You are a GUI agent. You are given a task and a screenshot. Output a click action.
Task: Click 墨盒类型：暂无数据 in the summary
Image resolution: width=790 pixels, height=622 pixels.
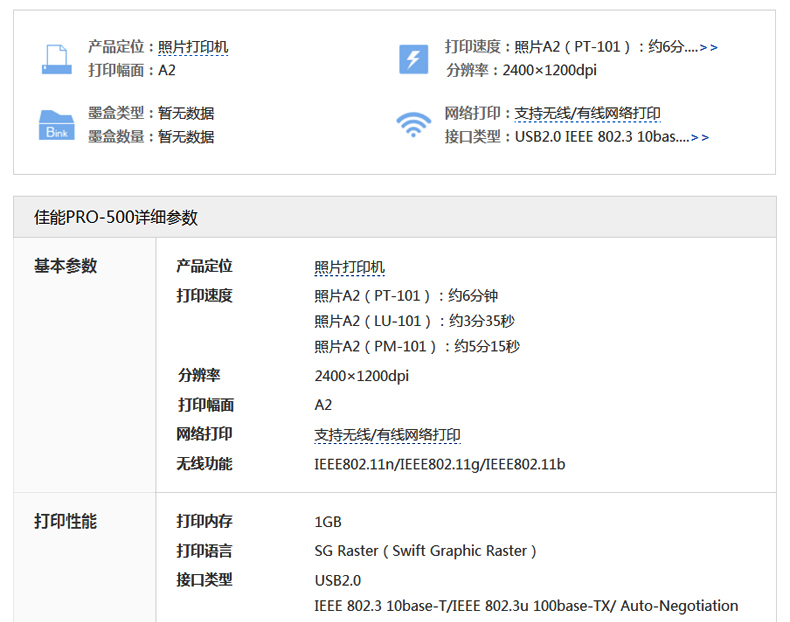151,113
